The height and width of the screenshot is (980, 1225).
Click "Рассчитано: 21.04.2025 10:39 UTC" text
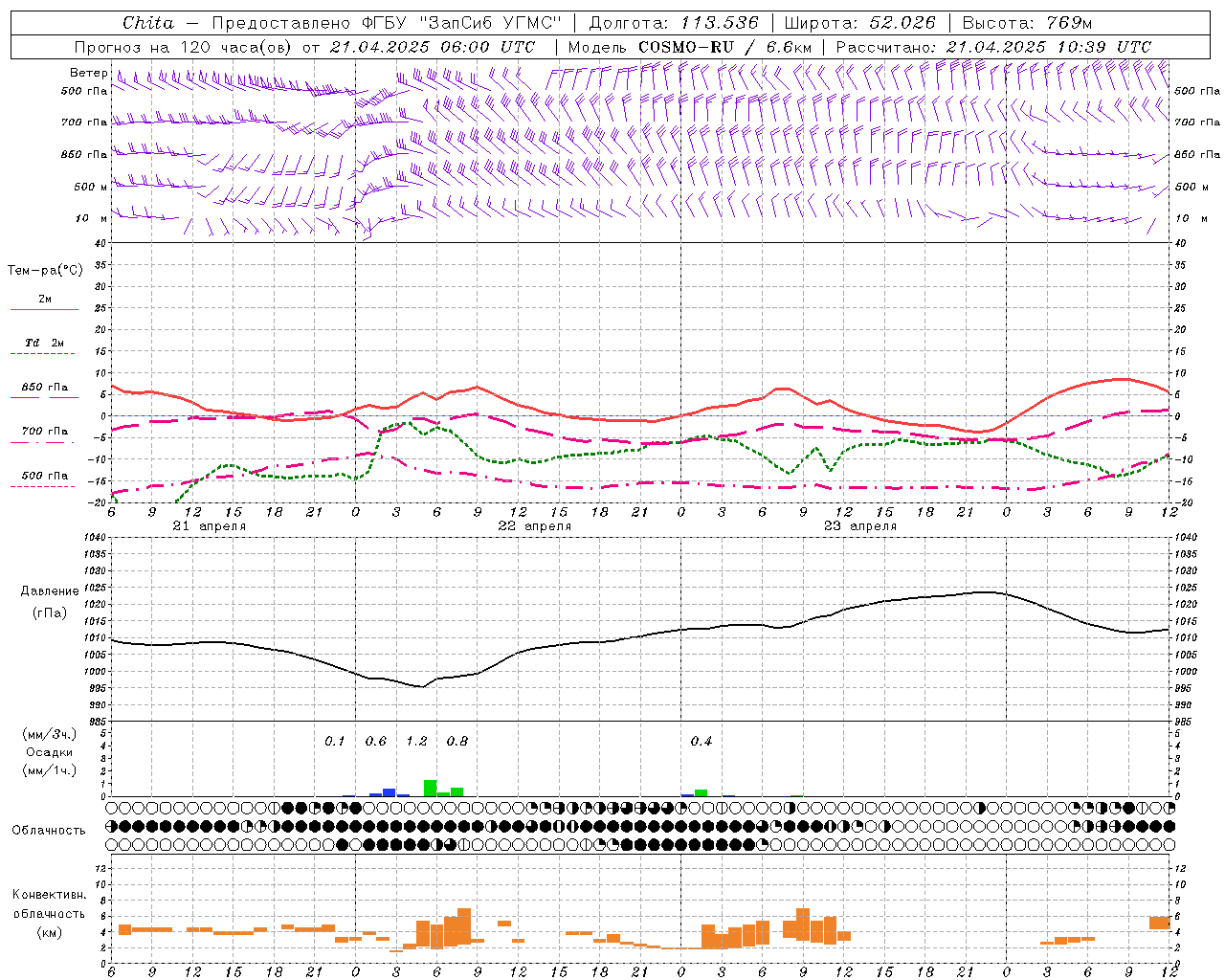click(x=993, y=47)
